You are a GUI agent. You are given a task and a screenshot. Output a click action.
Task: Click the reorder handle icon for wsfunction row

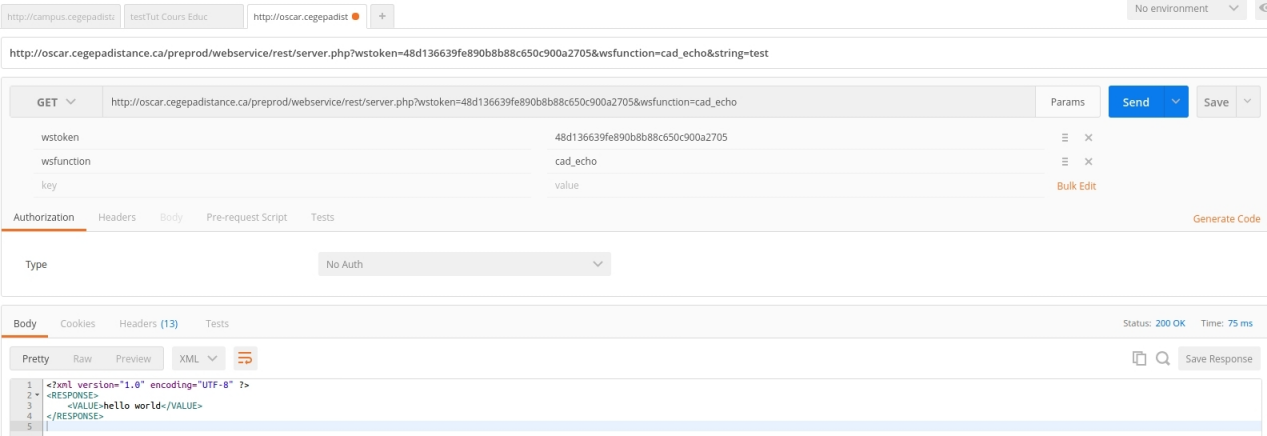point(1065,162)
